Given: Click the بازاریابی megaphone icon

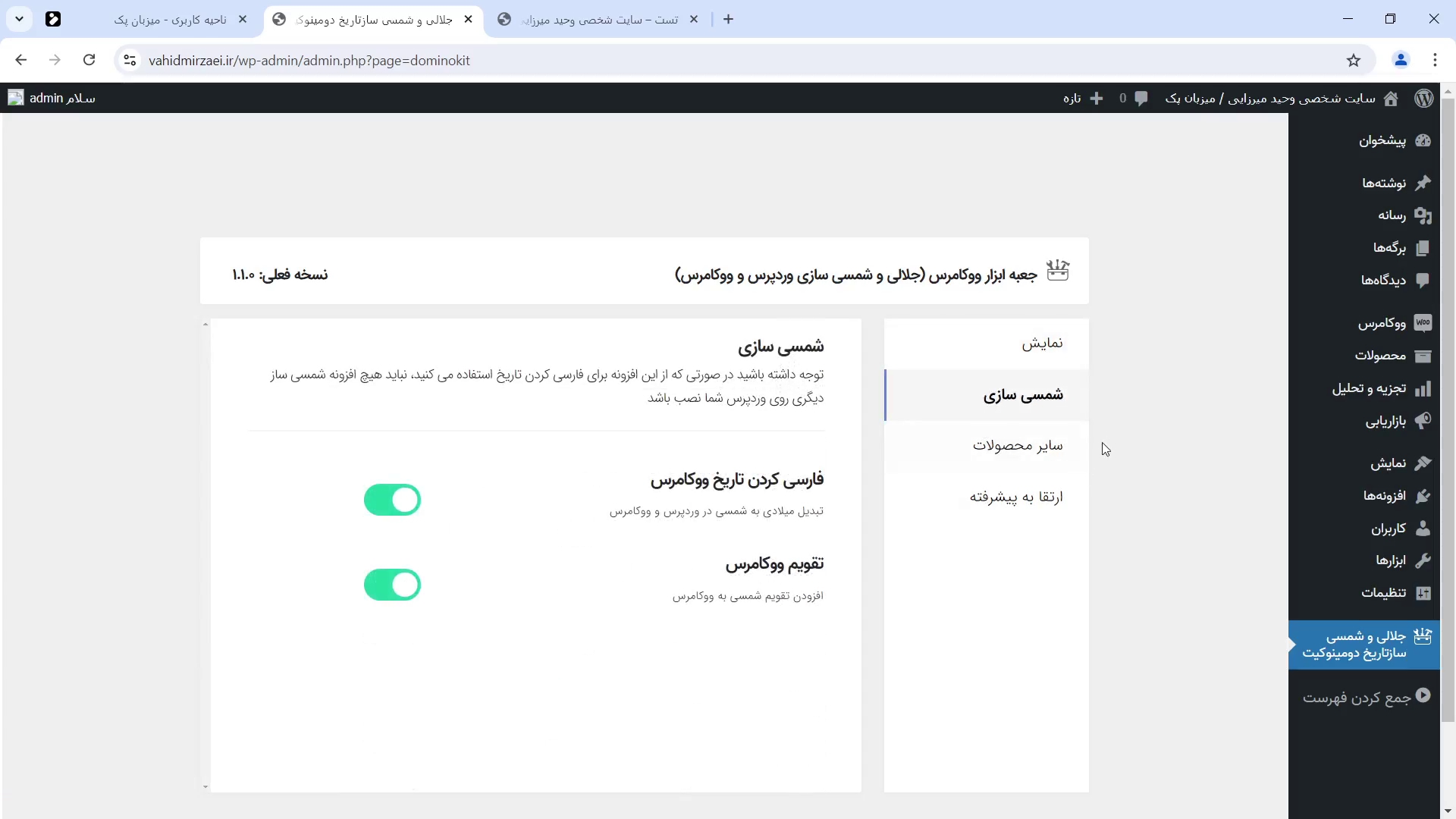Looking at the screenshot, I should [1423, 421].
